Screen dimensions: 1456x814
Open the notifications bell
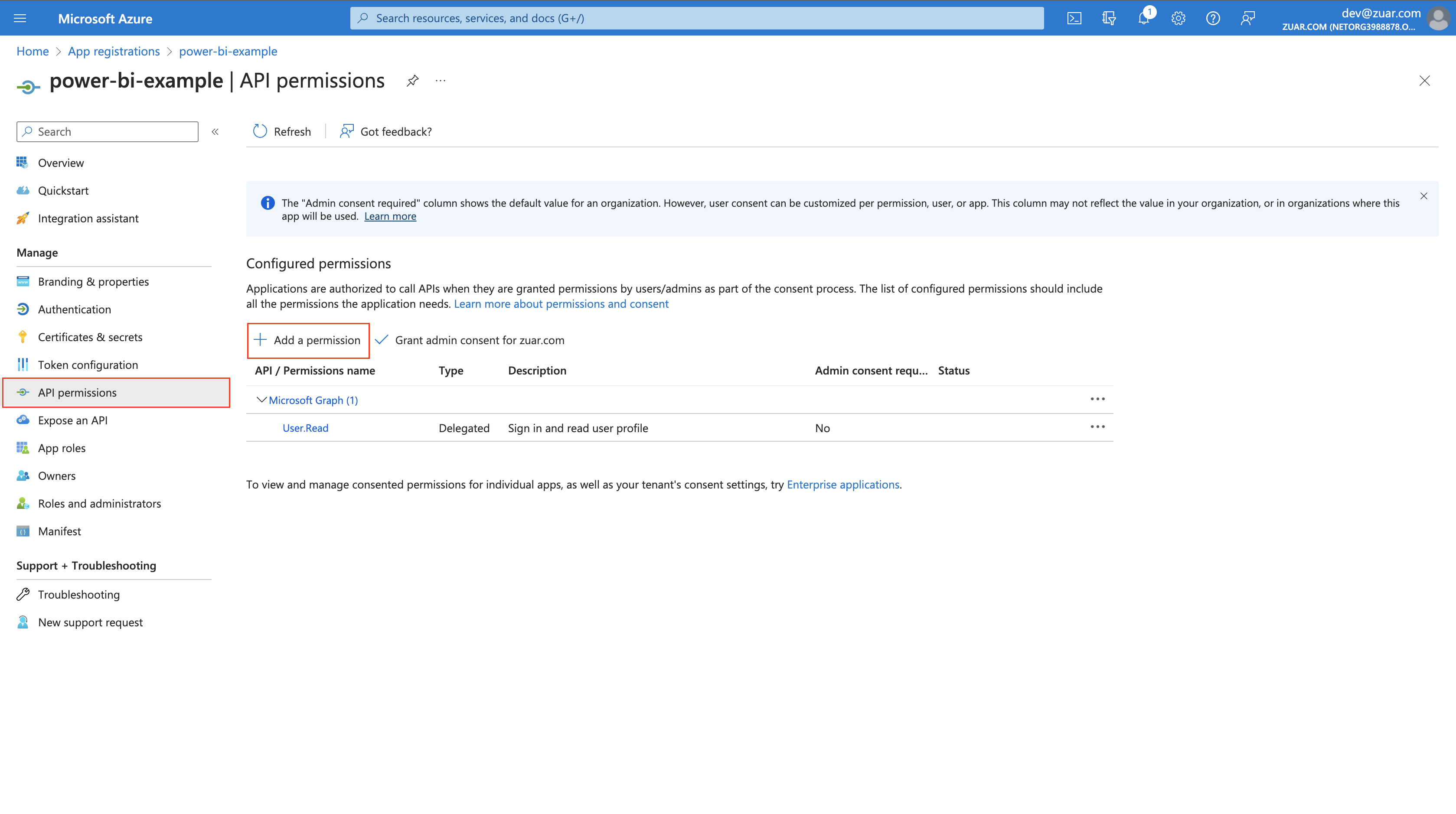pyautogui.click(x=1144, y=18)
